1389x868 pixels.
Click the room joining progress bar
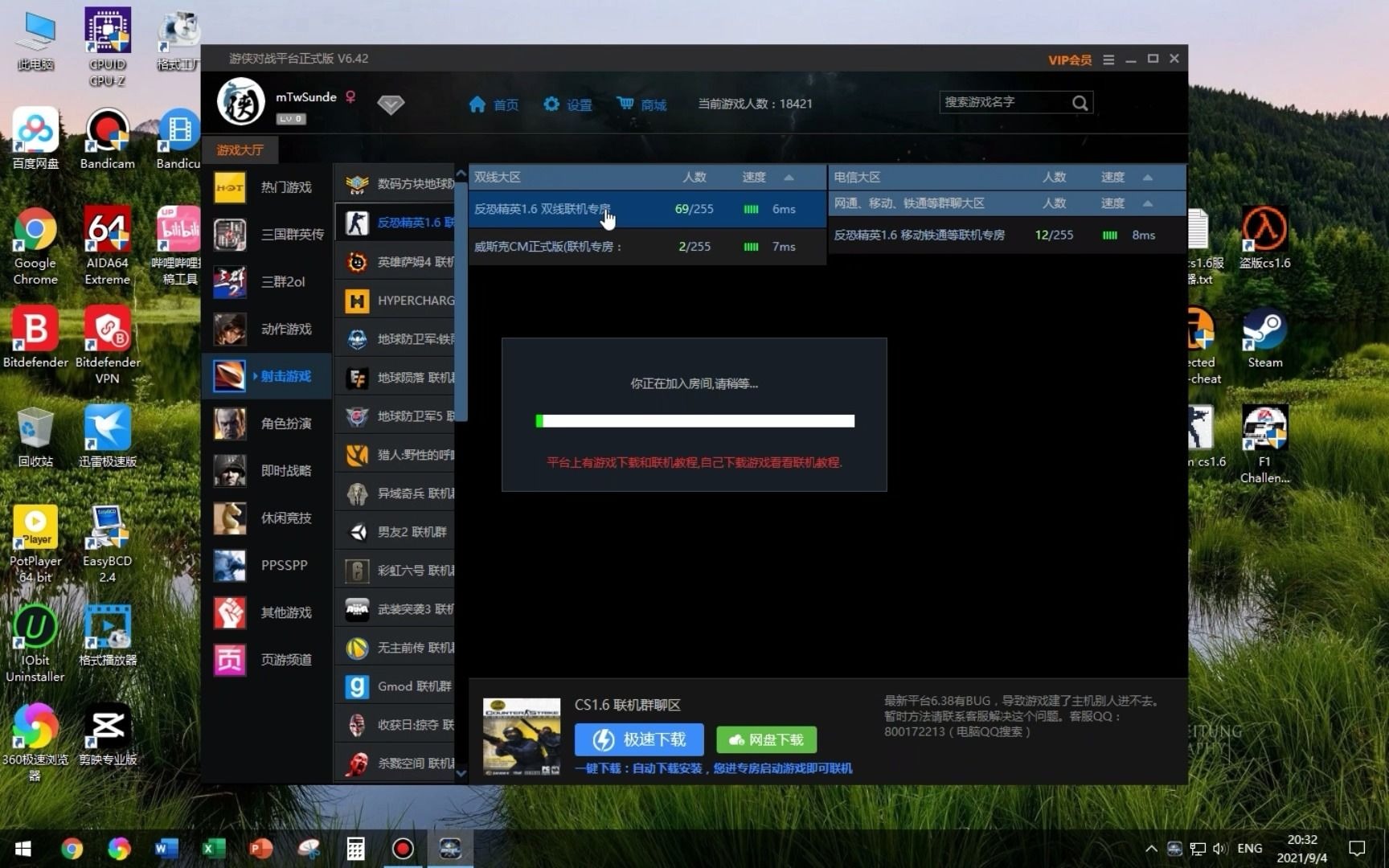pos(694,421)
